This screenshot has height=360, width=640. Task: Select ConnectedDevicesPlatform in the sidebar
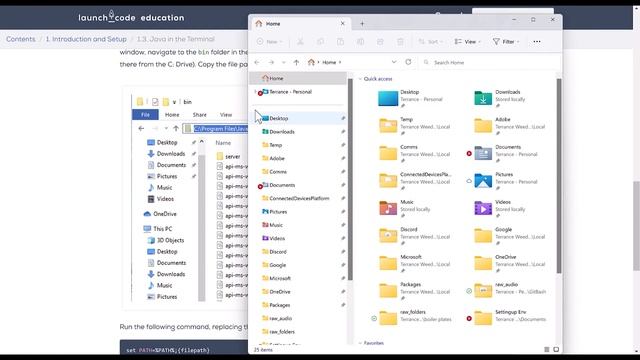pos(298,198)
